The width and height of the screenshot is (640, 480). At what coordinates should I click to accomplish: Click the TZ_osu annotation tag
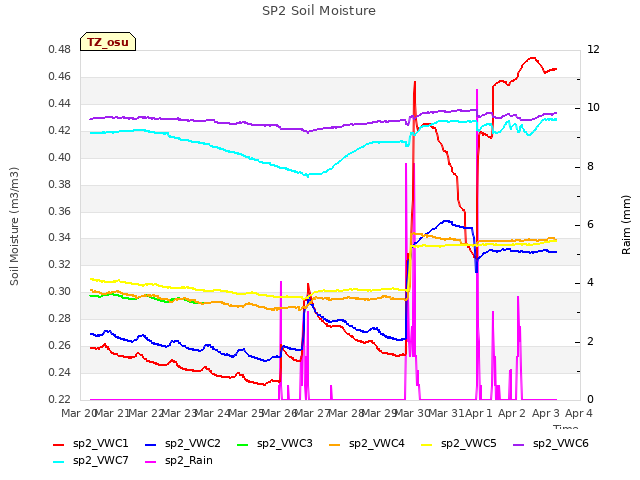108,42
